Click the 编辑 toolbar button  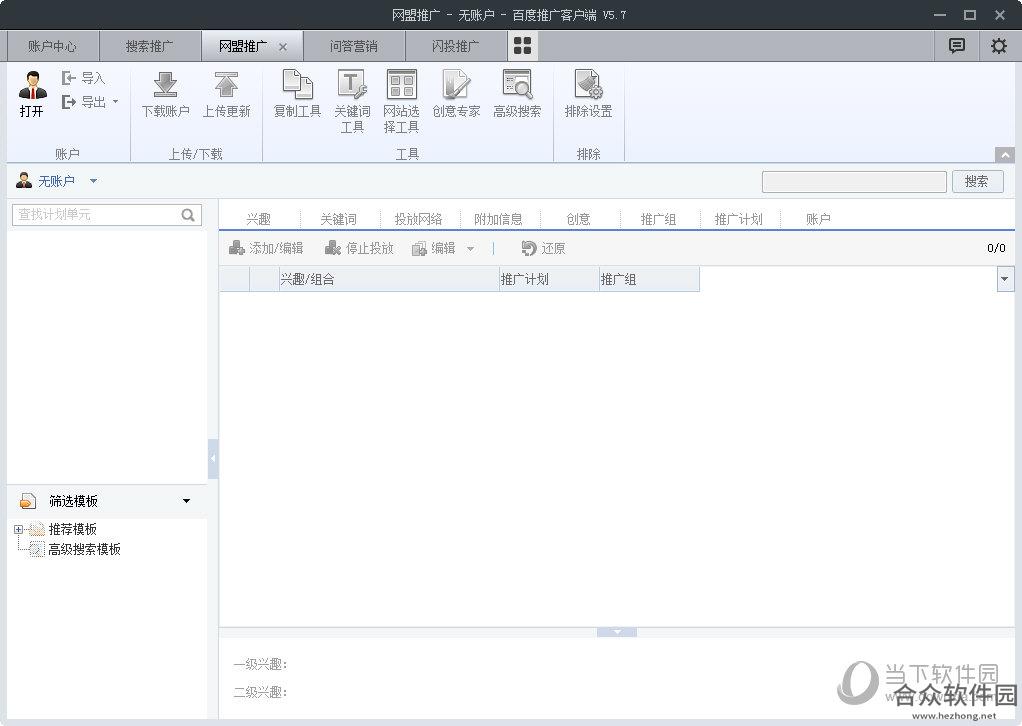434,248
